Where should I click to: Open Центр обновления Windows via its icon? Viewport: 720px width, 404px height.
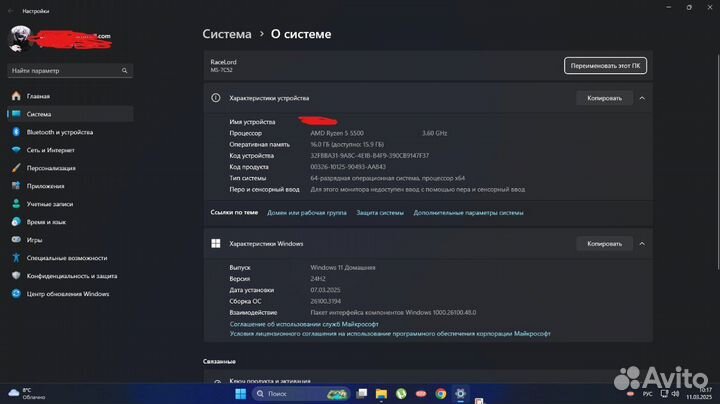[16, 293]
